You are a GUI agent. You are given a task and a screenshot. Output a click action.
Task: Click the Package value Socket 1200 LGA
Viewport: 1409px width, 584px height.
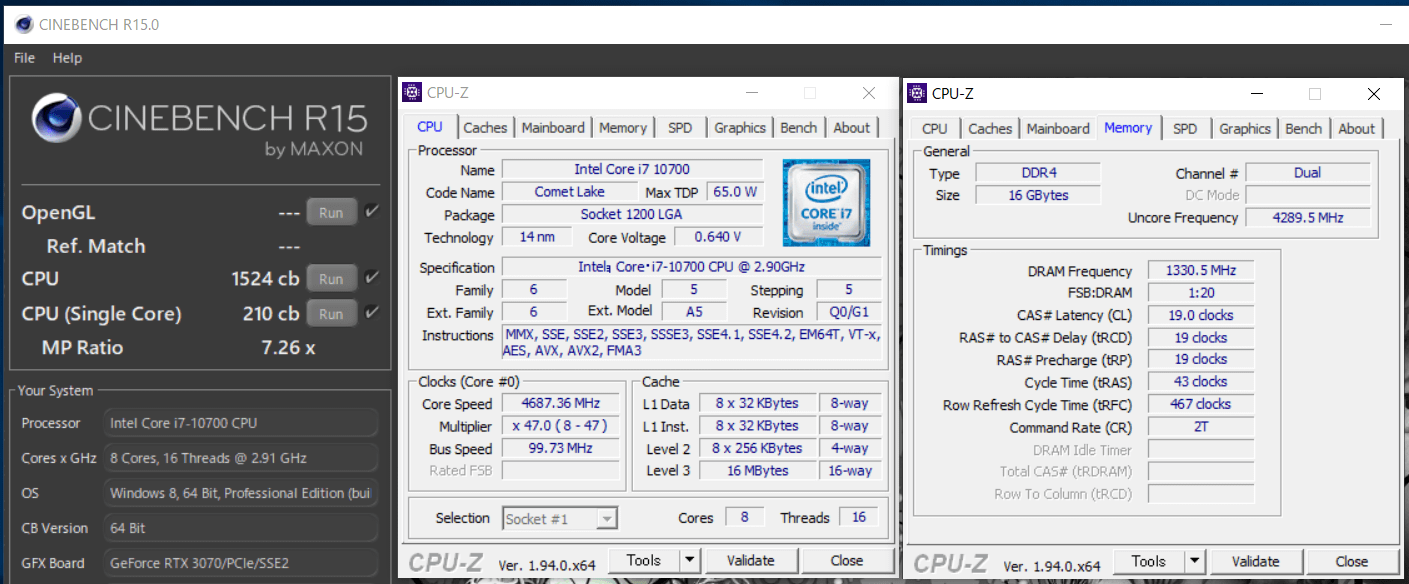632,215
